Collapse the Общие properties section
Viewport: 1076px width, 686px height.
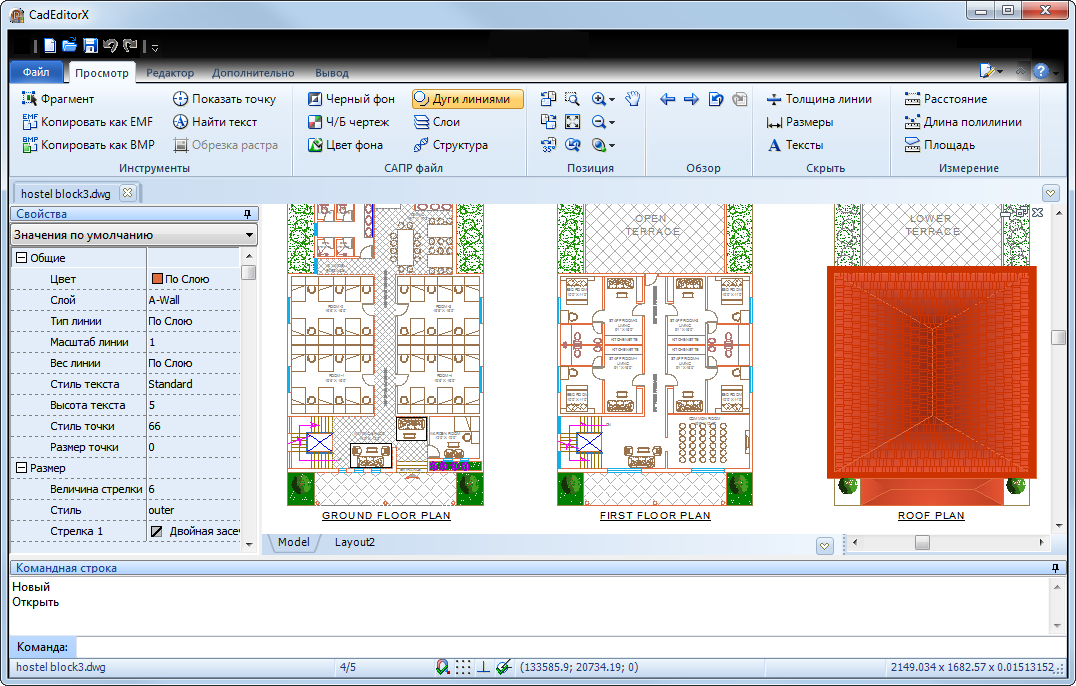tap(20, 258)
